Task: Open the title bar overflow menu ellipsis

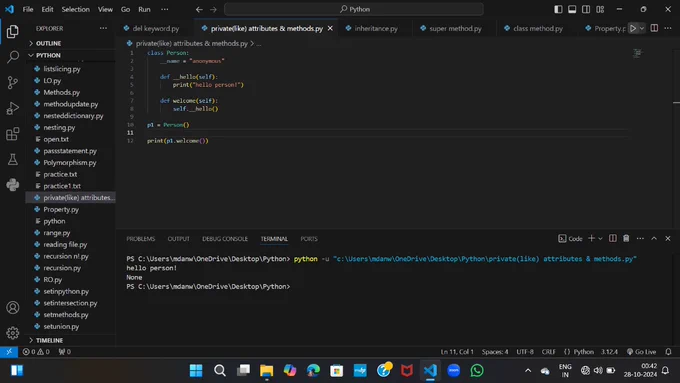Action: coord(165,9)
